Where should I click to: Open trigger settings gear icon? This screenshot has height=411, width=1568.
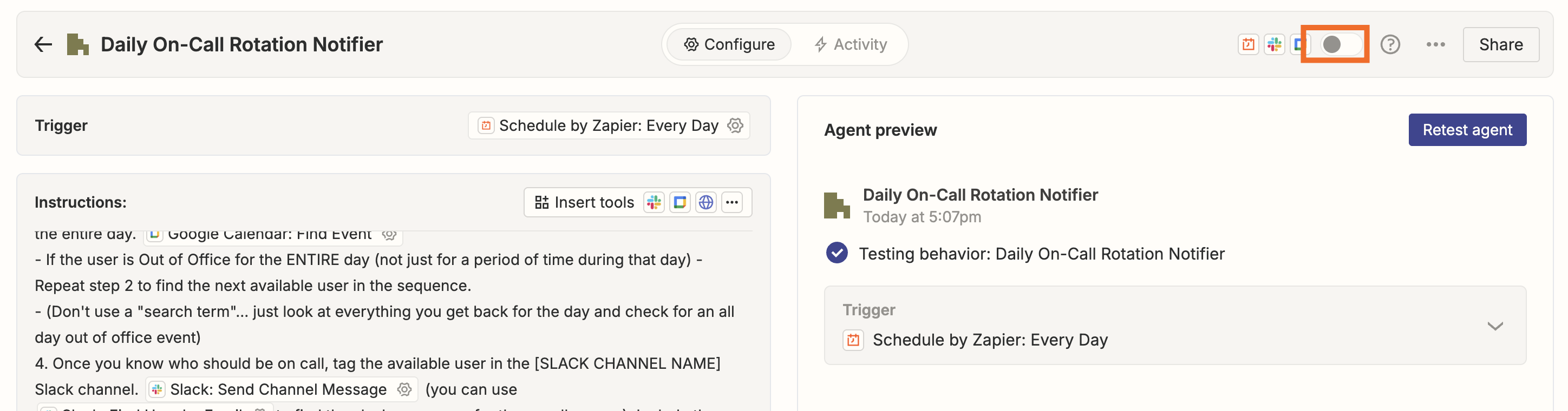pos(735,125)
